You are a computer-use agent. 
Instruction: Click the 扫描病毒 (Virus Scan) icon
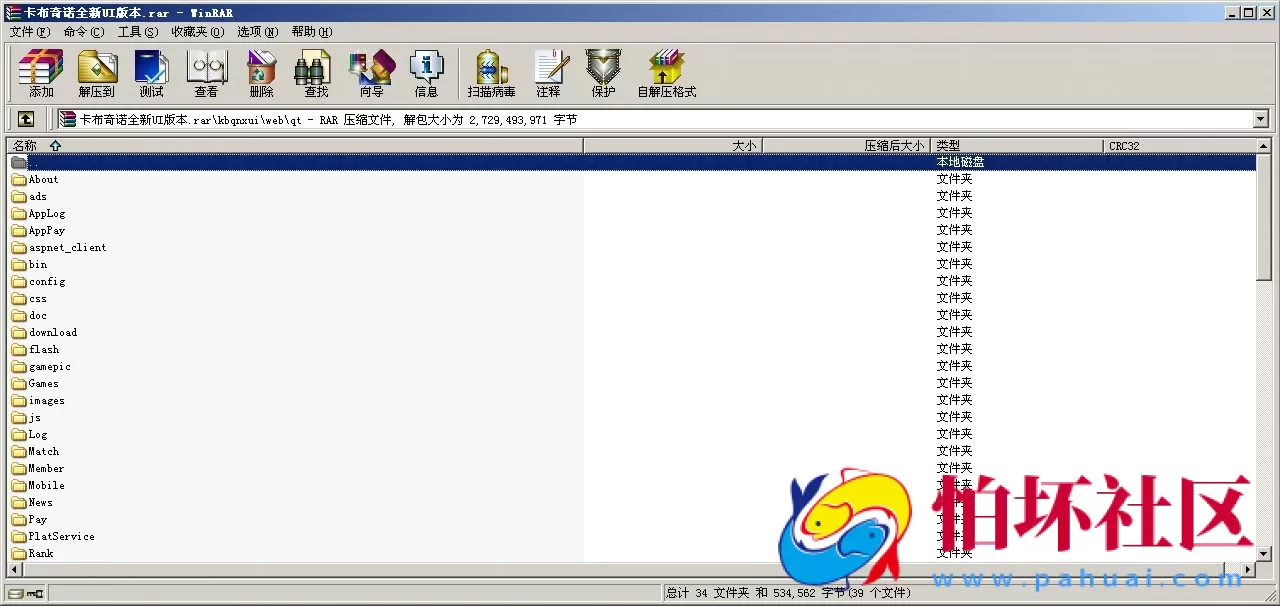coord(491,74)
